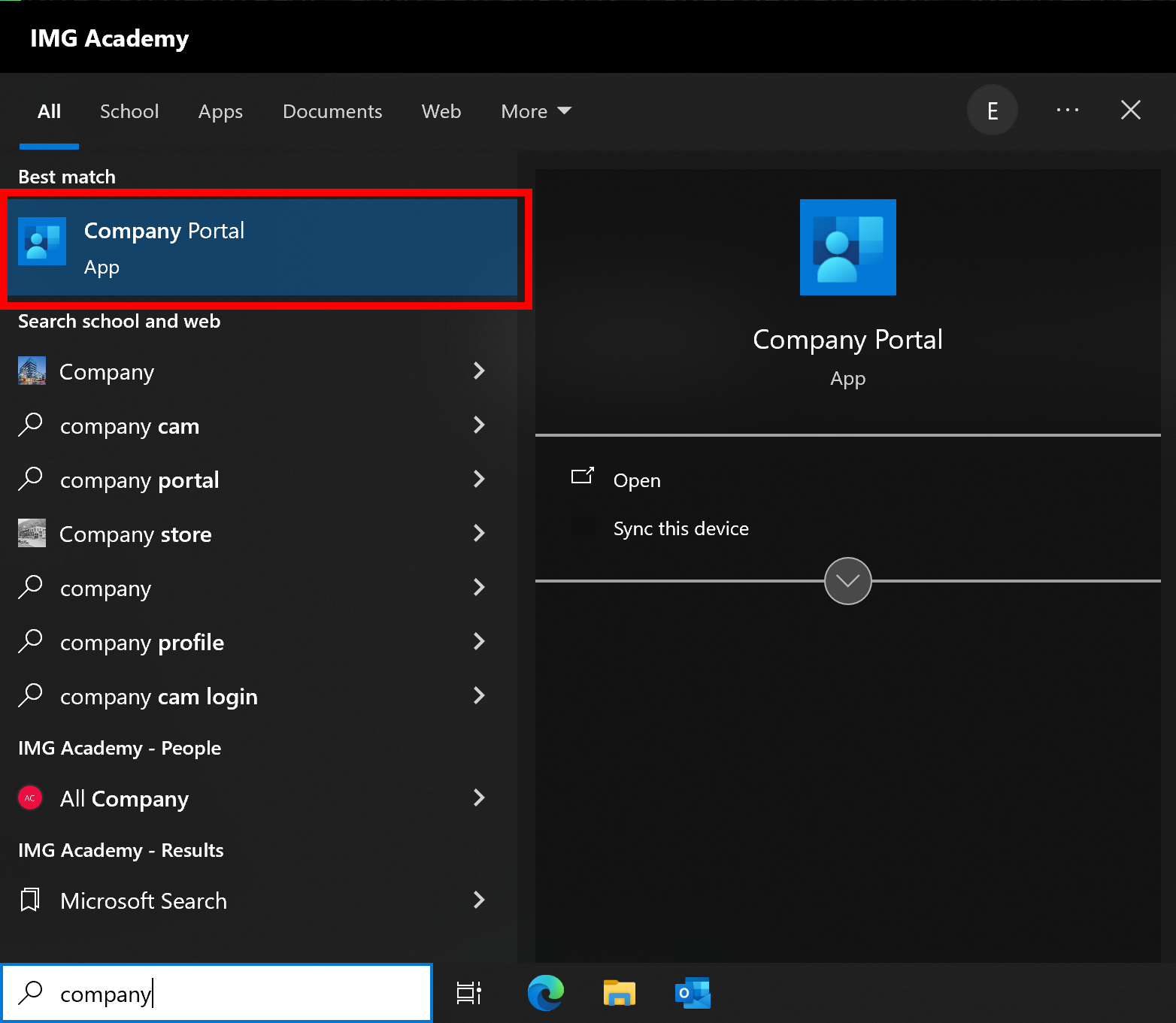This screenshot has height=1023, width=1176.
Task: Expand the Company store suggestion arrow
Action: tap(479, 533)
